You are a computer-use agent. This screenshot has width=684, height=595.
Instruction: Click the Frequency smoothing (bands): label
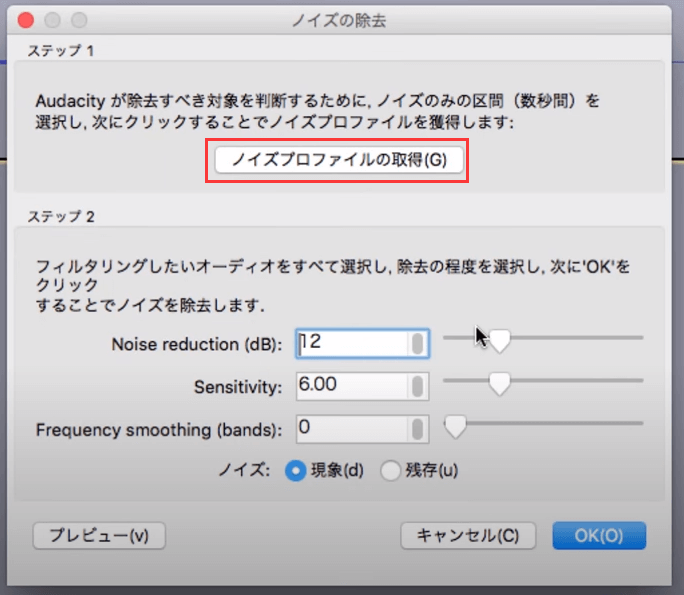pos(159,430)
